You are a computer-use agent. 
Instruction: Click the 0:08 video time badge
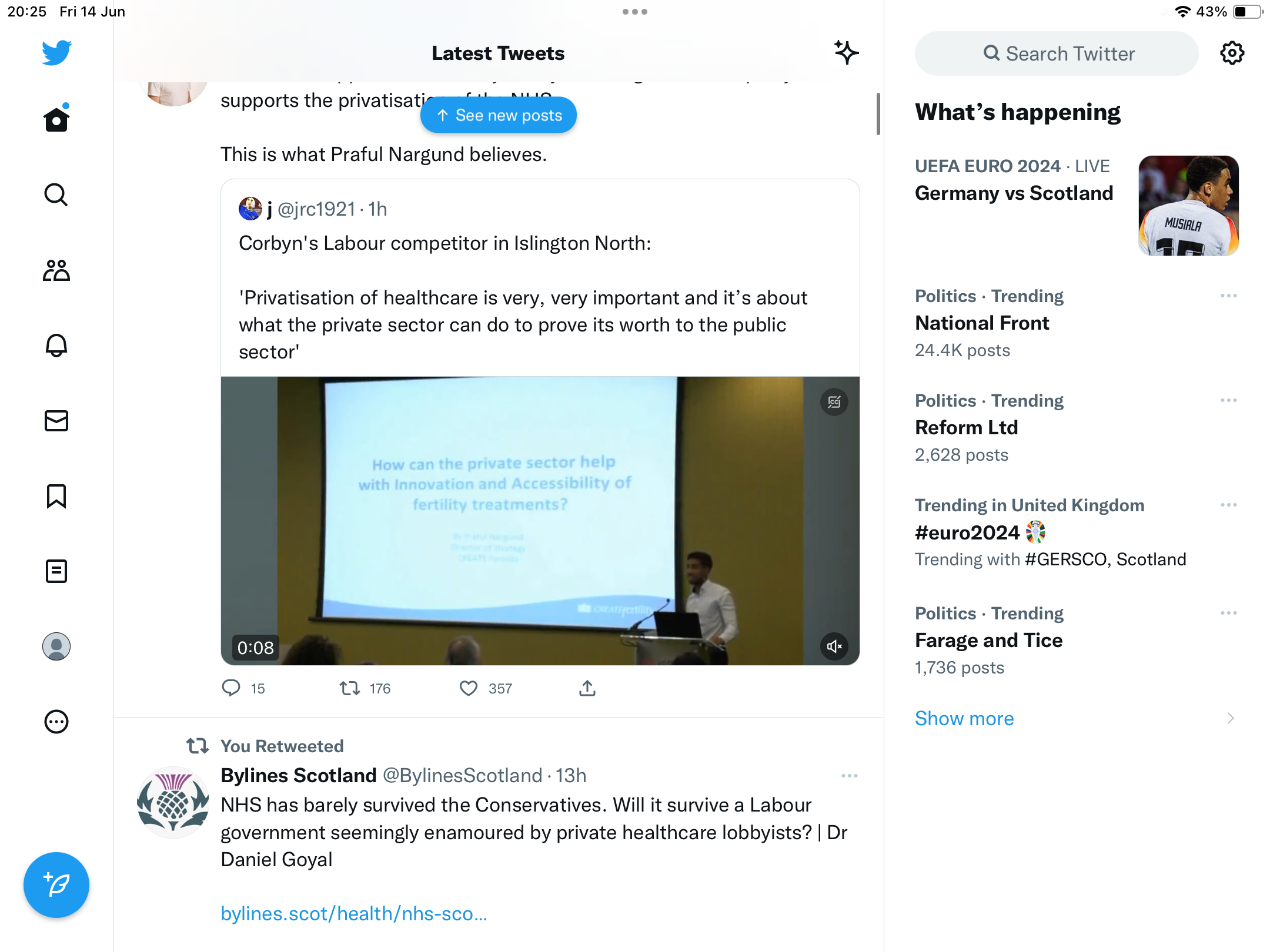click(255, 648)
